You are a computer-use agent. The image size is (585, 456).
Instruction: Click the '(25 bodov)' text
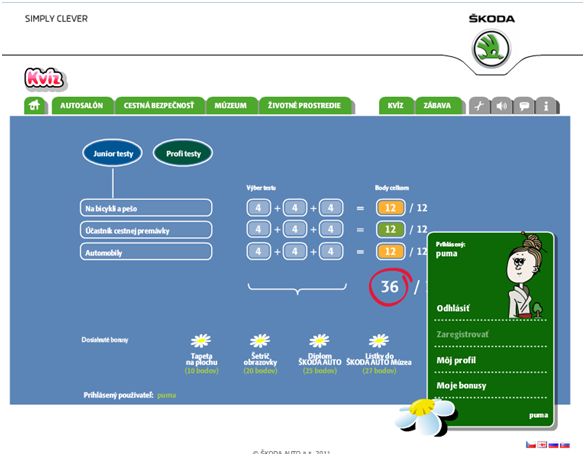pyautogui.click(x=320, y=371)
